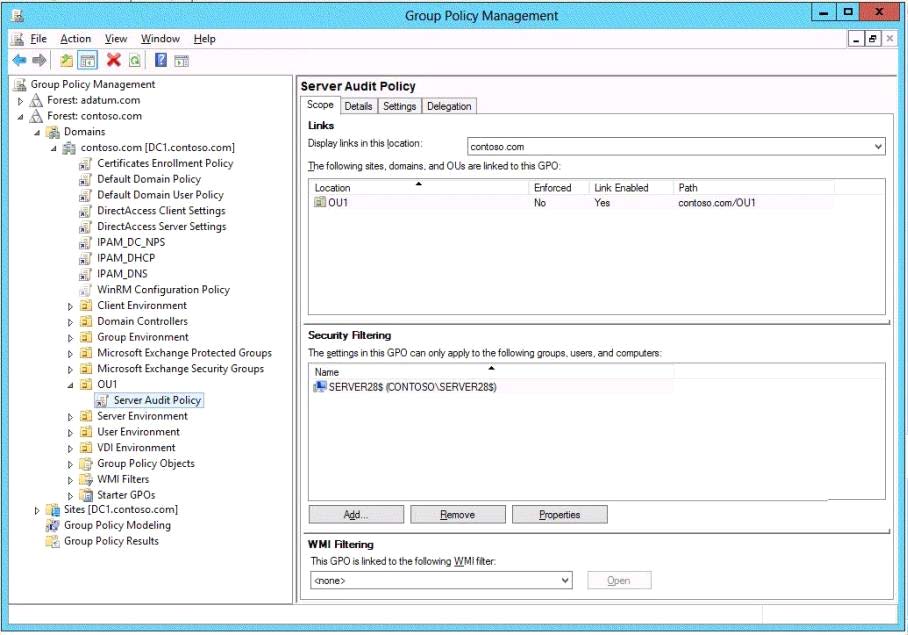The image size is (908, 635).
Task: Click the SERVER28$ computer icon in Security Filtering
Action: (319, 387)
